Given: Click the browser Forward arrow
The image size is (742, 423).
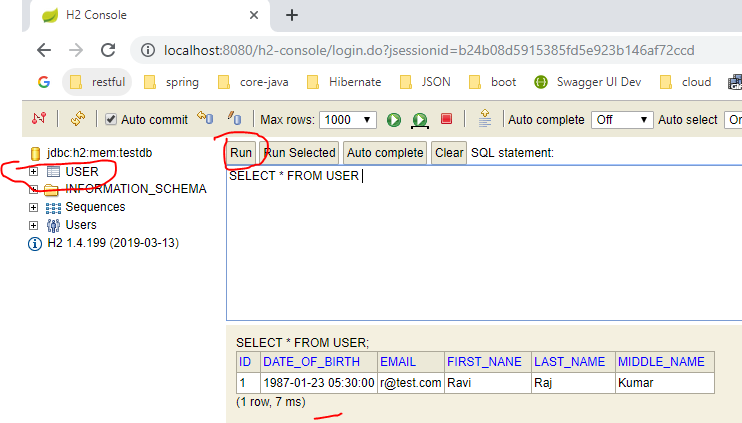Looking at the screenshot, I should (76, 50).
